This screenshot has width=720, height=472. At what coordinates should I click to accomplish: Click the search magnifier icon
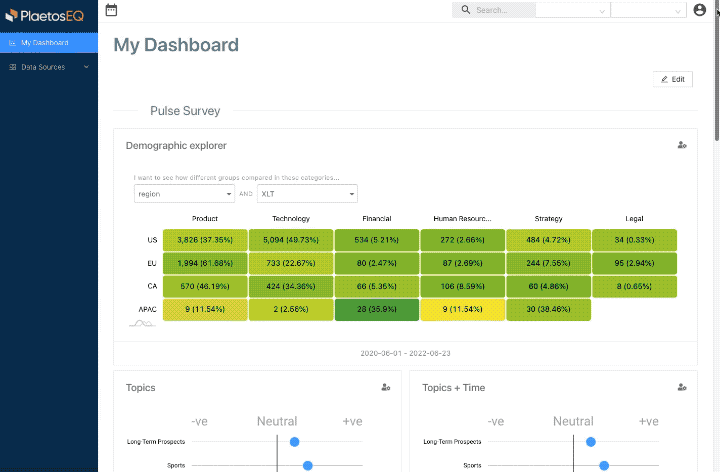pyautogui.click(x=466, y=10)
